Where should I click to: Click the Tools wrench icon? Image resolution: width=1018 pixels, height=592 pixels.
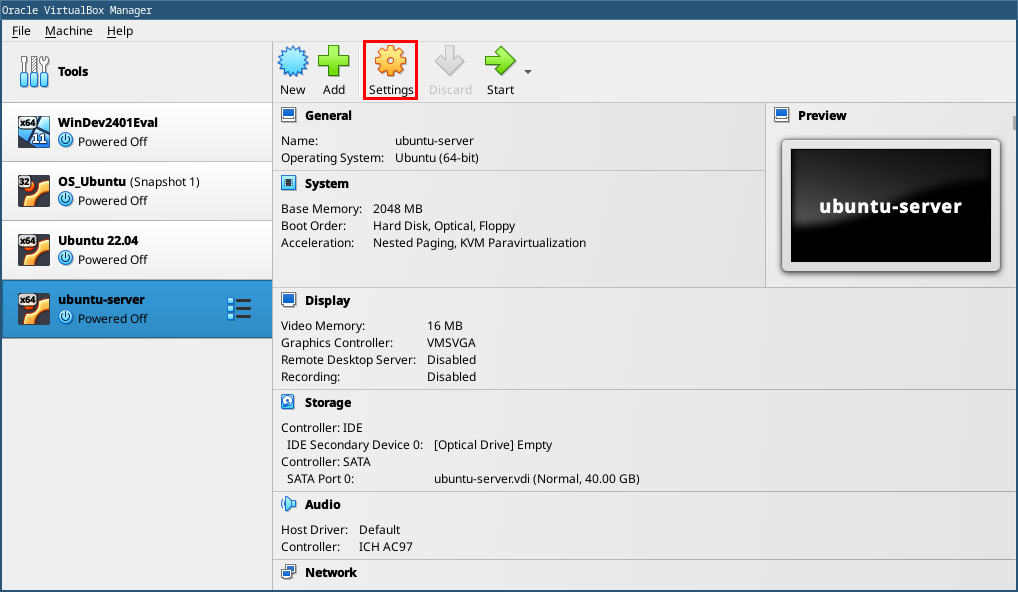(34, 72)
